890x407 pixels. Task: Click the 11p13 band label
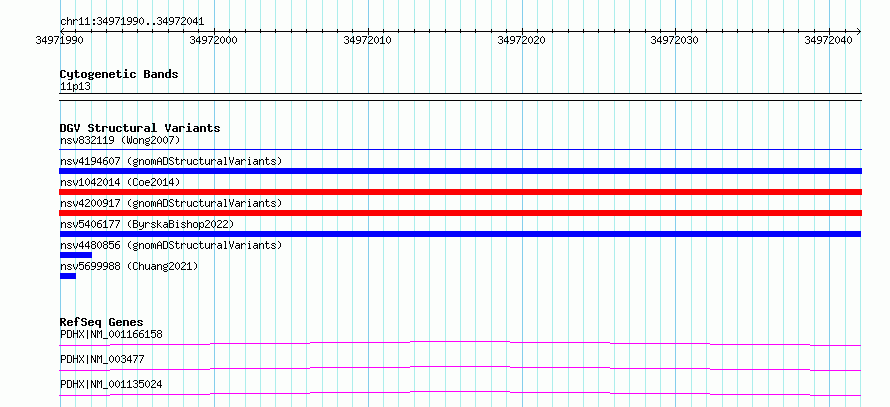(x=75, y=86)
